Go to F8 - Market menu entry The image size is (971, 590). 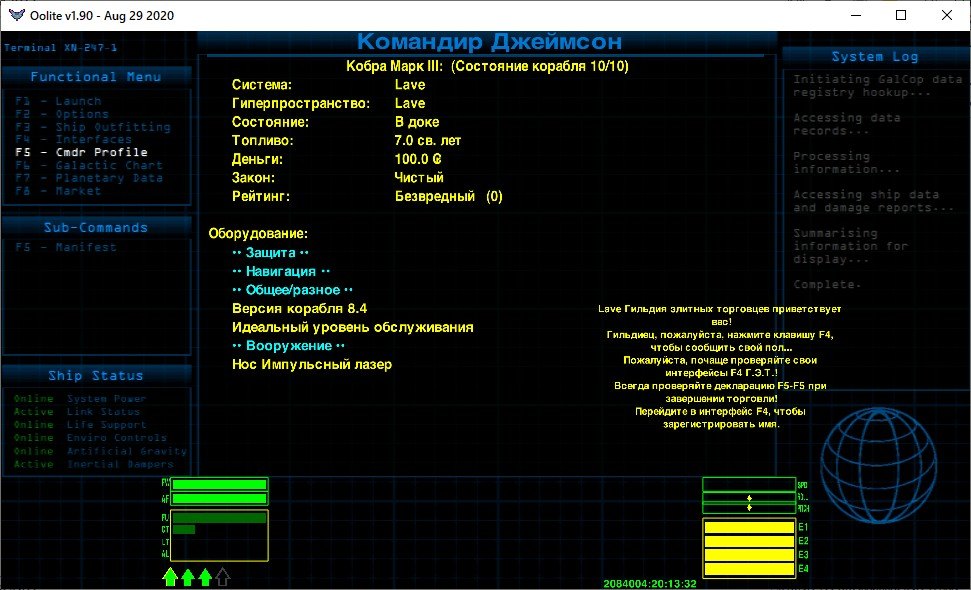pos(58,191)
